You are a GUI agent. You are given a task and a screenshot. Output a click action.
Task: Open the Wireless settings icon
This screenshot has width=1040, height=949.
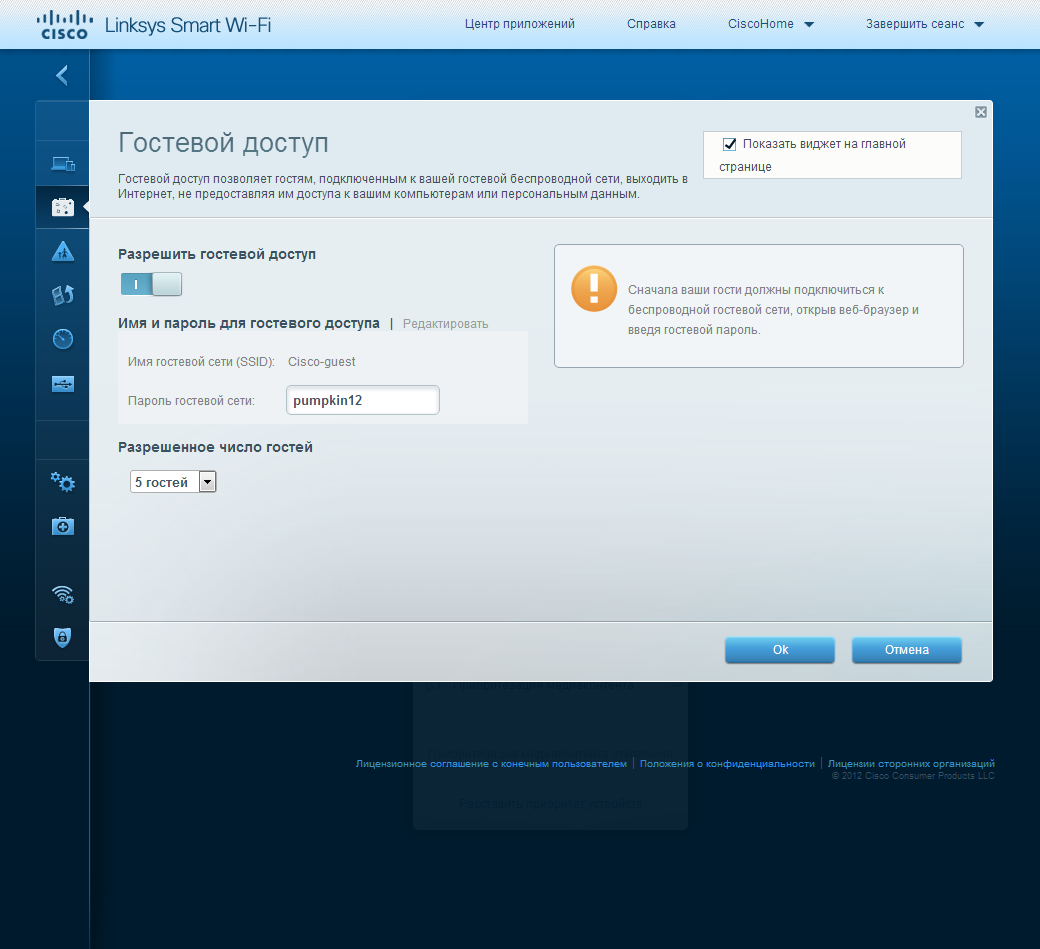[x=63, y=594]
